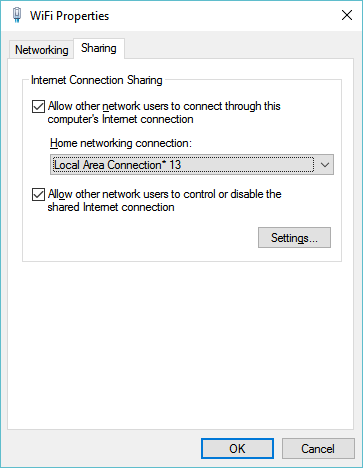
Task: Click the 'control or disable the shared Internet connection' label
Action: pos(165,201)
